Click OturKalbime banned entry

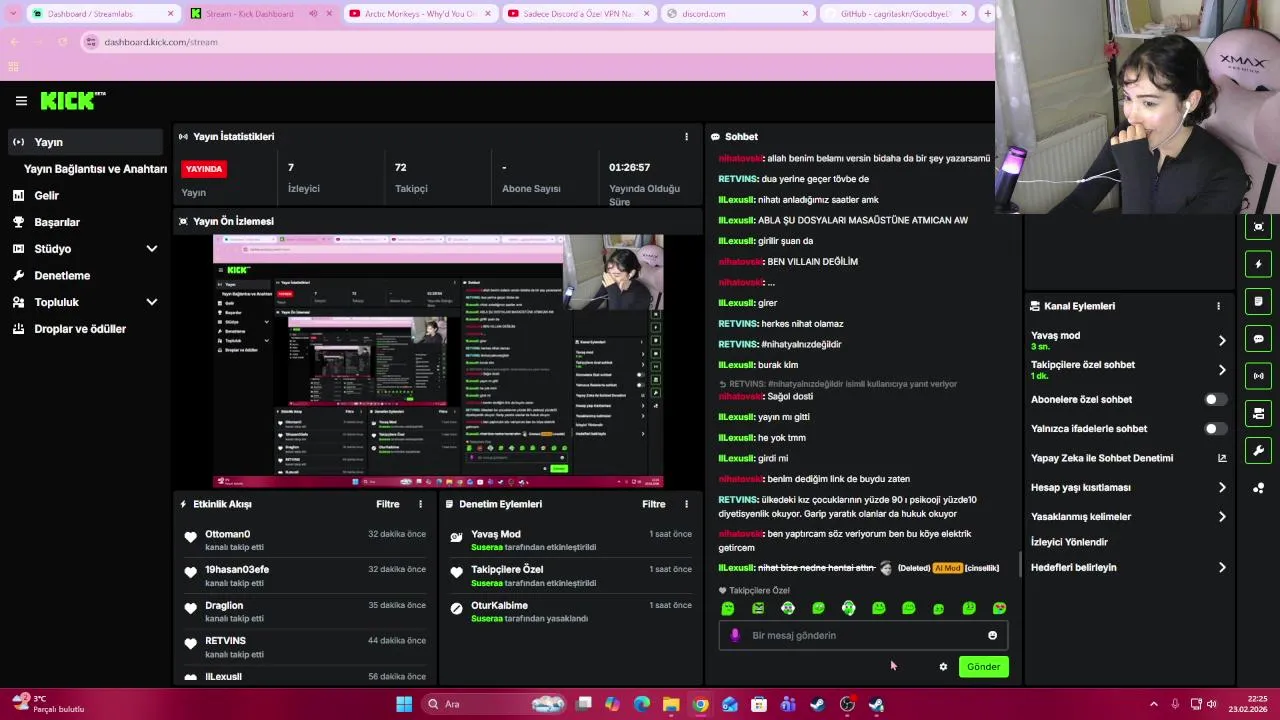point(570,612)
